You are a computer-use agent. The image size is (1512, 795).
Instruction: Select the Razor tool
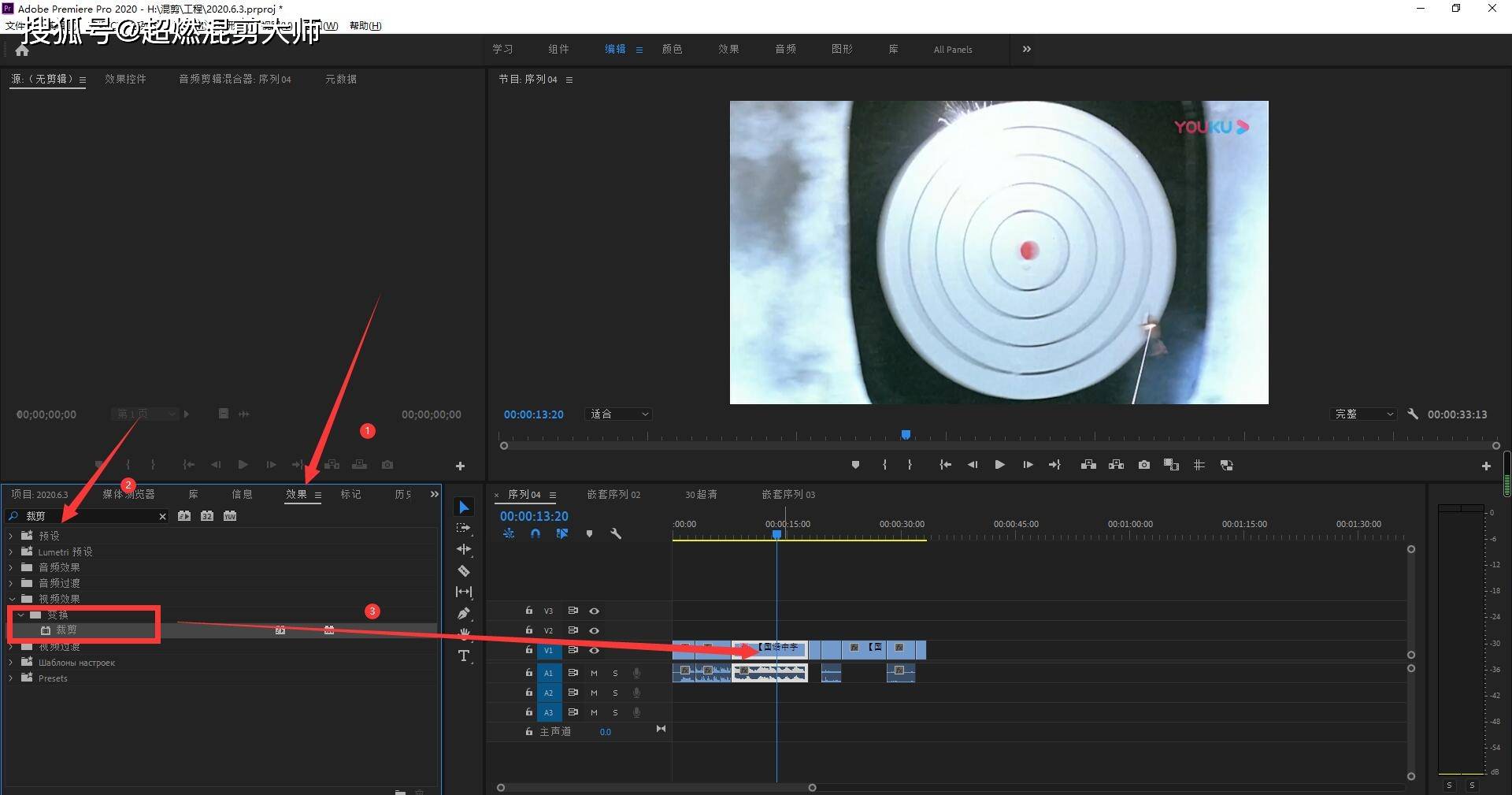pos(464,570)
